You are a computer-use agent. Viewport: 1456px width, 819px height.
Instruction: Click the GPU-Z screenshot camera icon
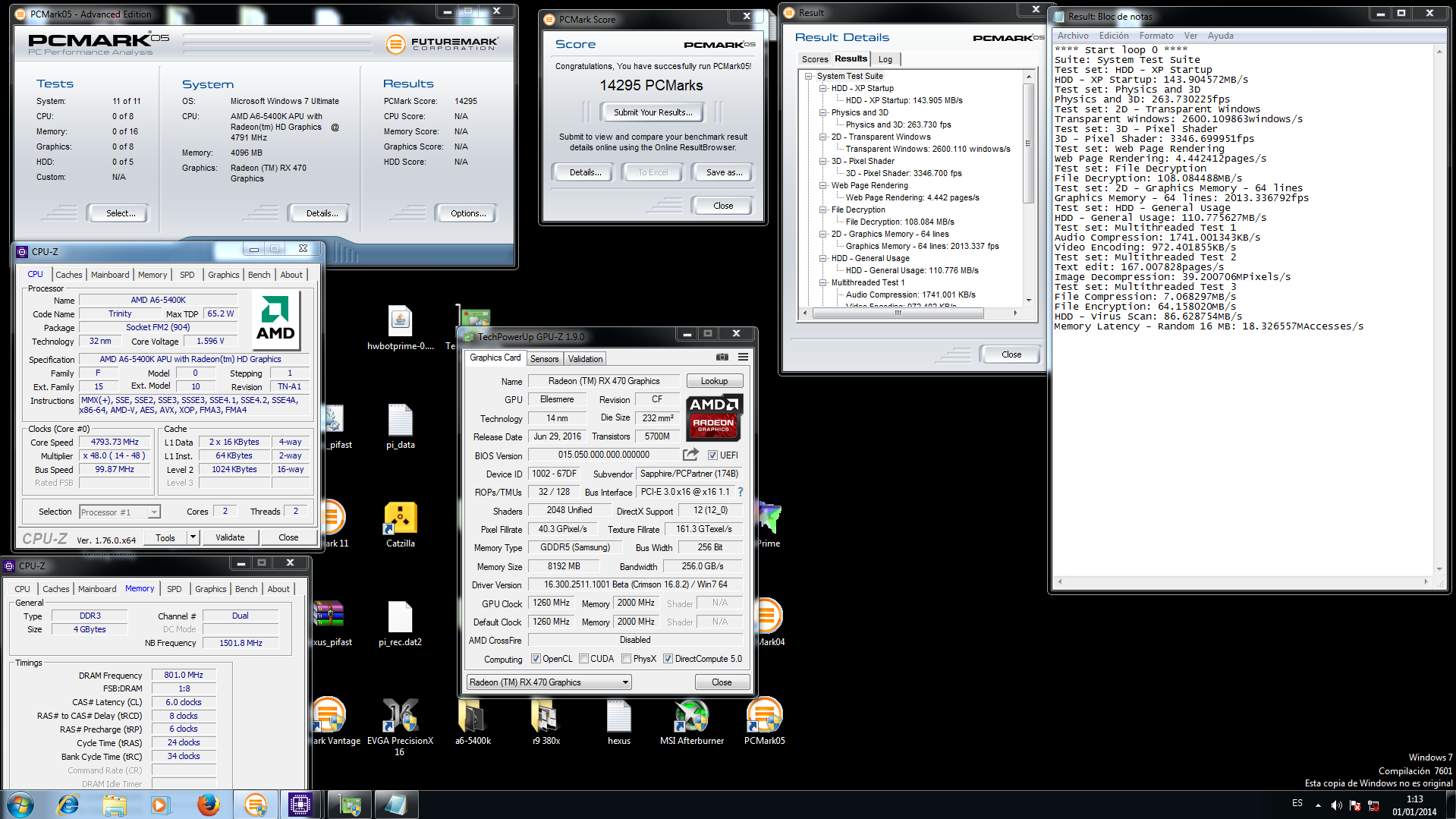pyautogui.click(x=722, y=357)
